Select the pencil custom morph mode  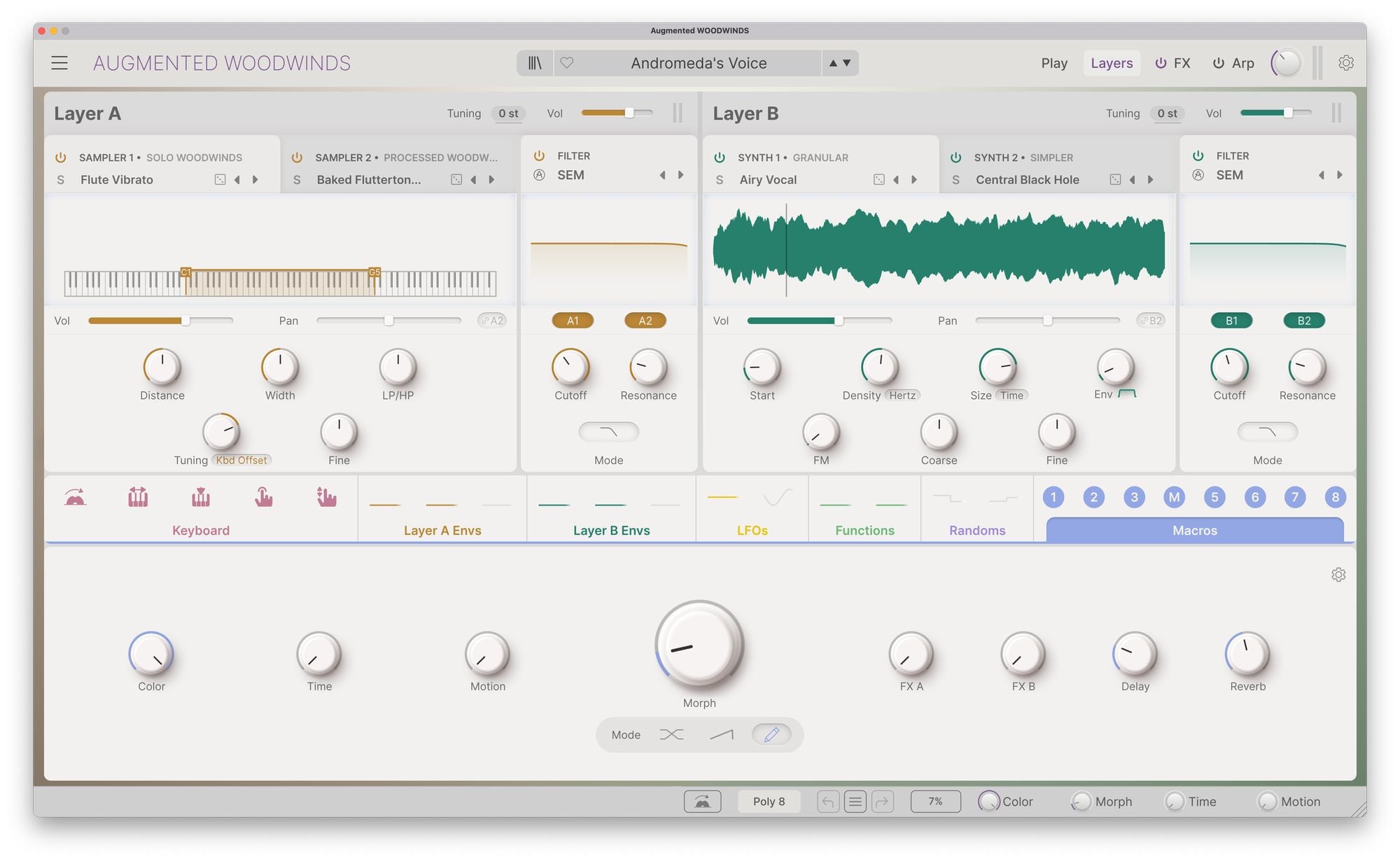pyautogui.click(x=771, y=734)
